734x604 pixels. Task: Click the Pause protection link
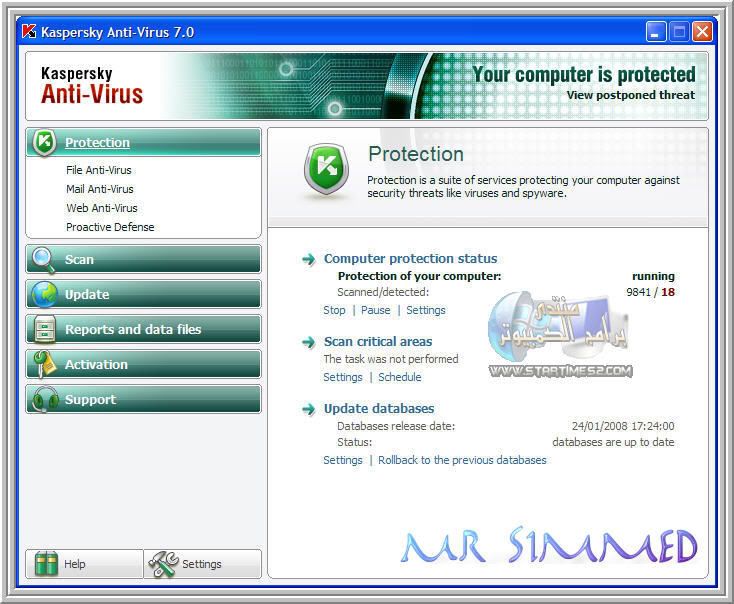point(375,310)
